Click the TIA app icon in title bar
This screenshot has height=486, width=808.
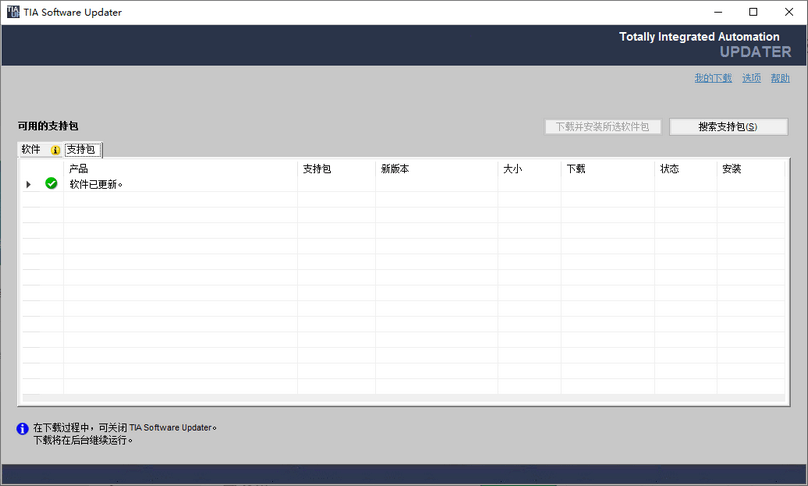[13, 12]
